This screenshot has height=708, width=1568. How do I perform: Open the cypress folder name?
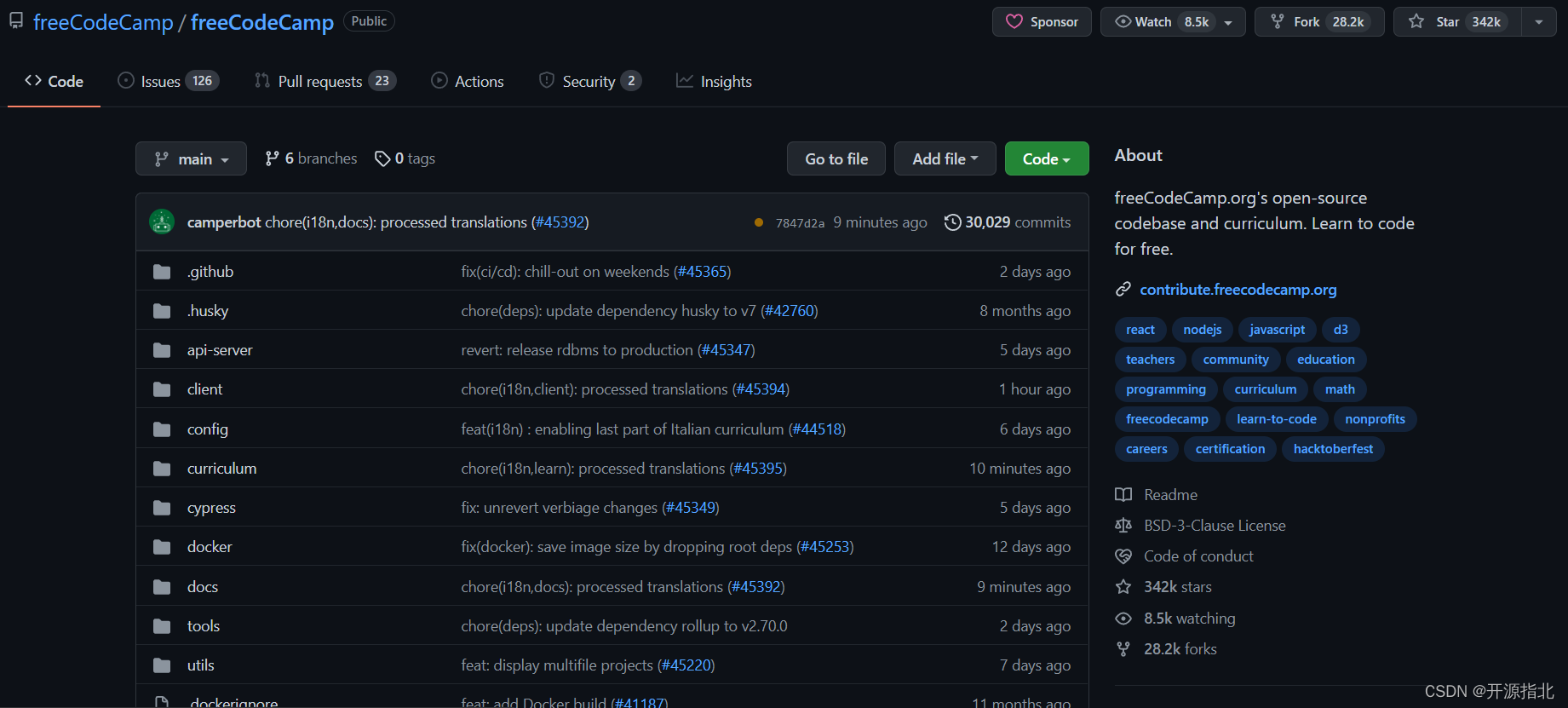pos(211,508)
